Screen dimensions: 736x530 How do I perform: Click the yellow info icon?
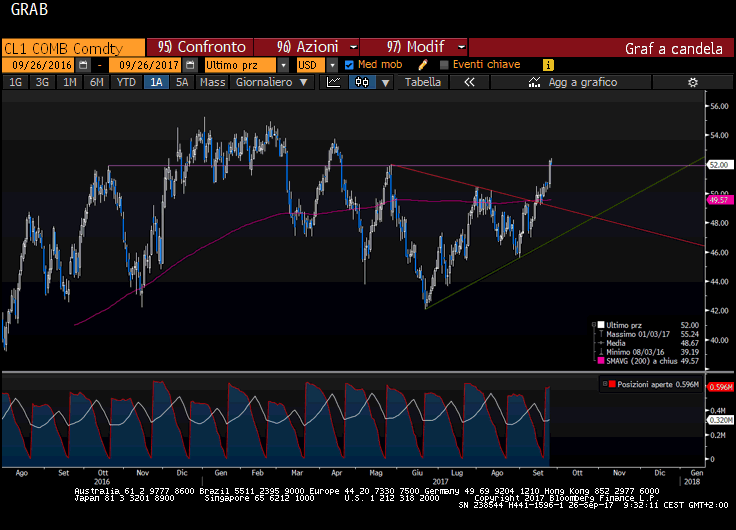548,65
